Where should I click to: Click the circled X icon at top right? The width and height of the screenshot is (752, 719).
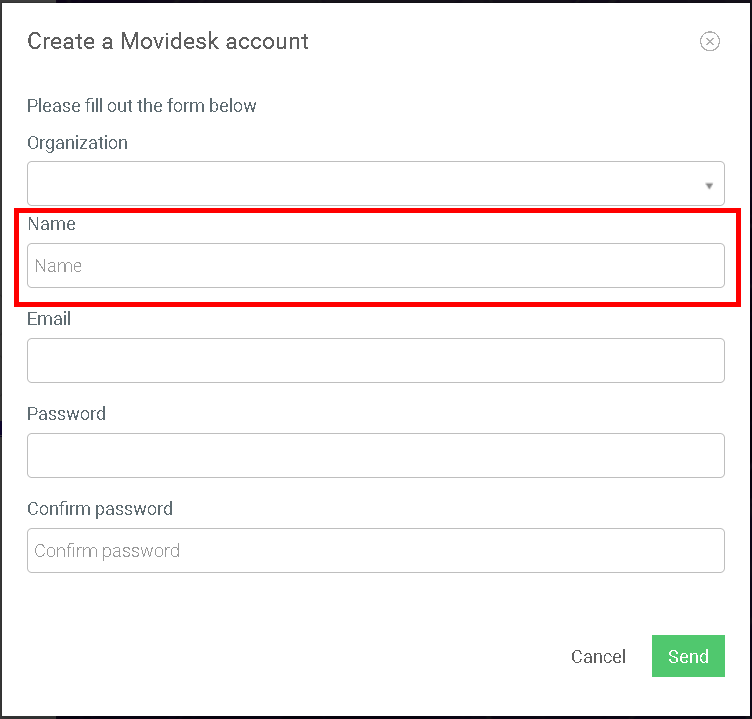(709, 41)
